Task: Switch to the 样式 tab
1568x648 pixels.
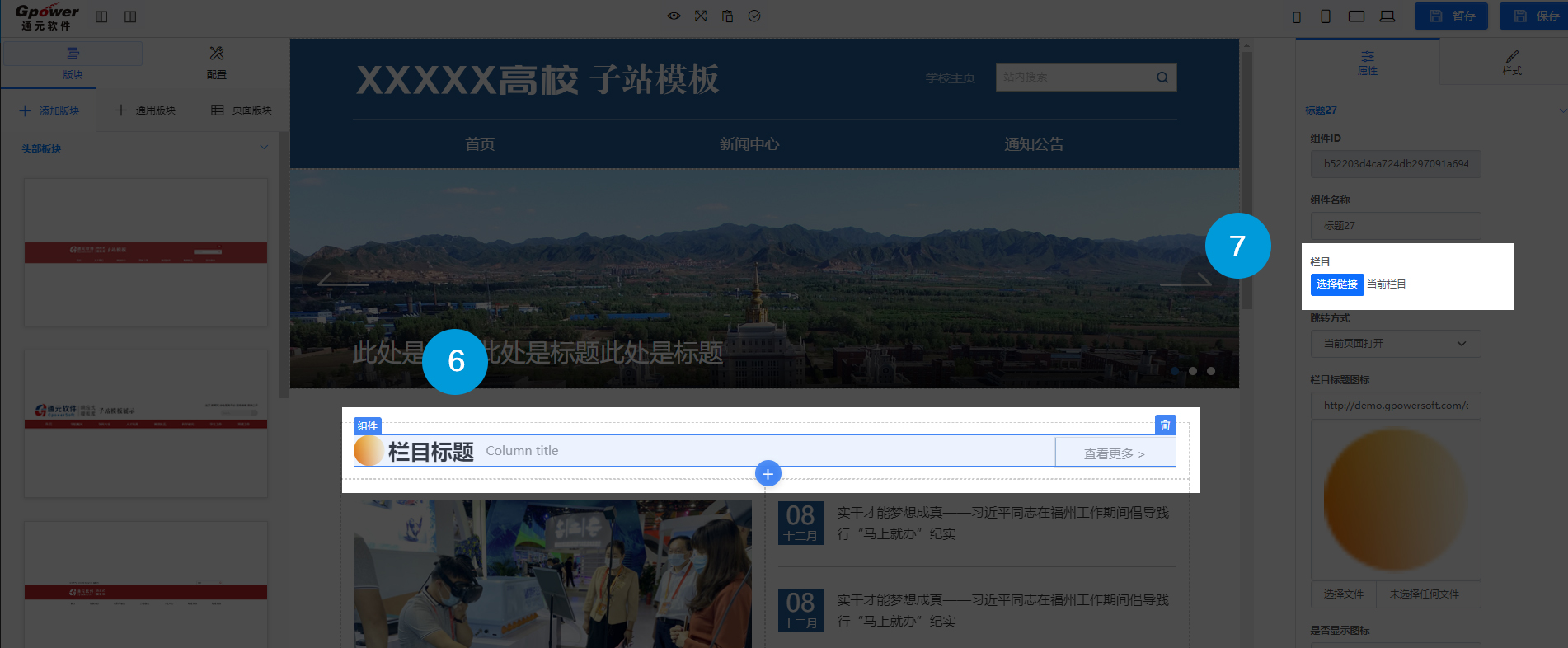Action: [x=1511, y=62]
